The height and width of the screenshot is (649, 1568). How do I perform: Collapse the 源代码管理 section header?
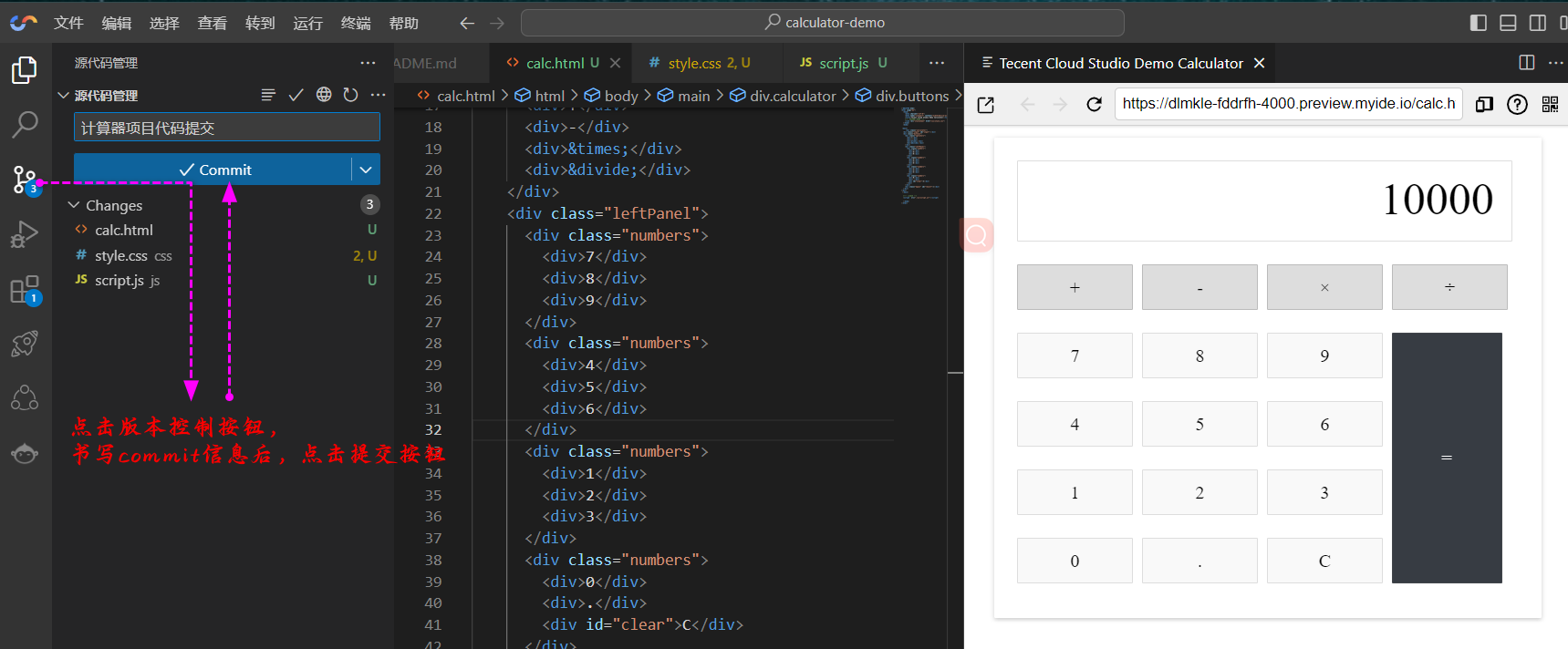[x=63, y=95]
